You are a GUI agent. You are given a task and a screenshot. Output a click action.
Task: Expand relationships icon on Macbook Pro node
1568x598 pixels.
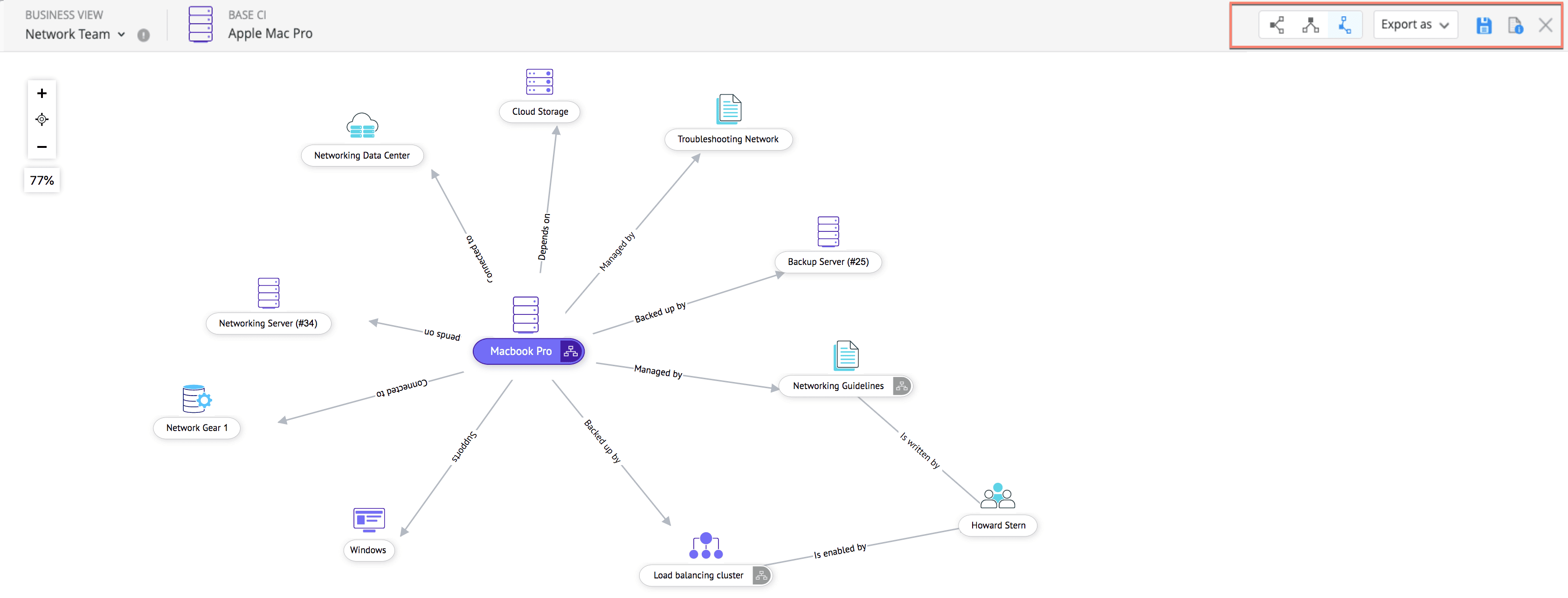pyautogui.click(x=570, y=351)
